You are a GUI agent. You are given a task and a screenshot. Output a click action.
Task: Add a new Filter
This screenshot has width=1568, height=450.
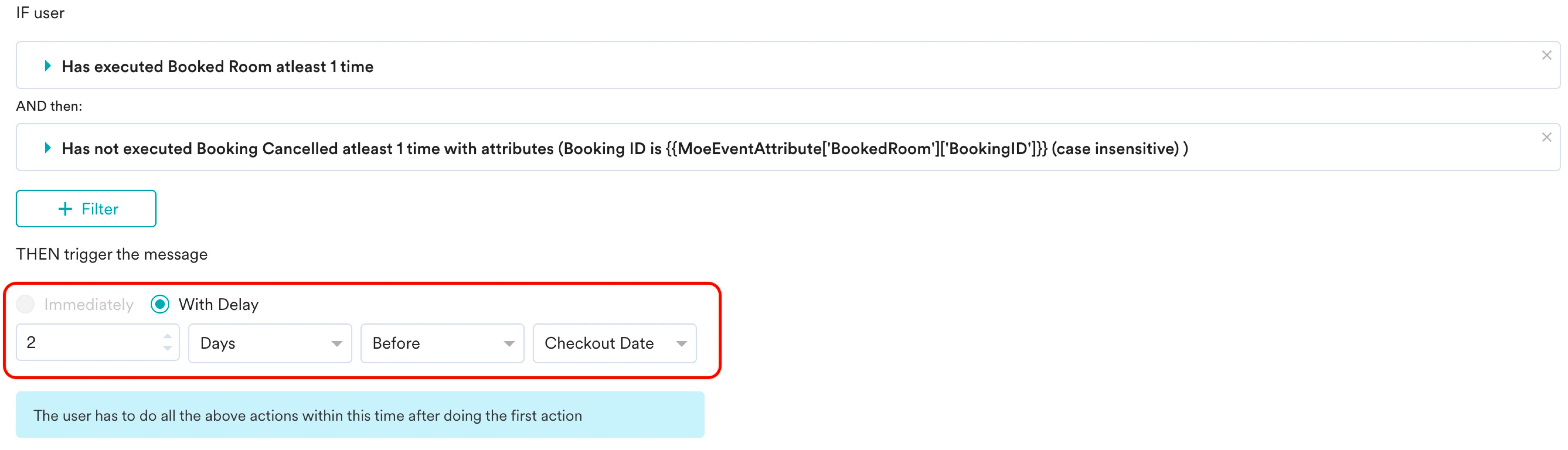(x=86, y=209)
